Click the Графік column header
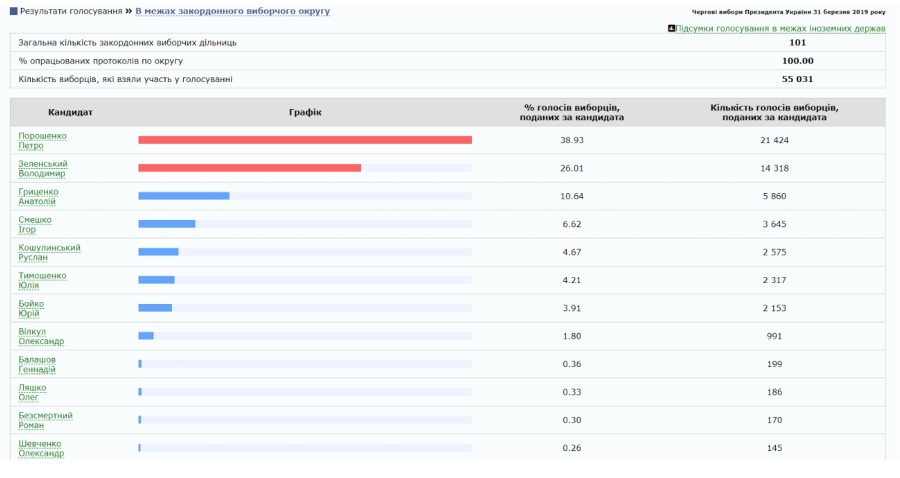The image size is (900, 478). [305, 112]
